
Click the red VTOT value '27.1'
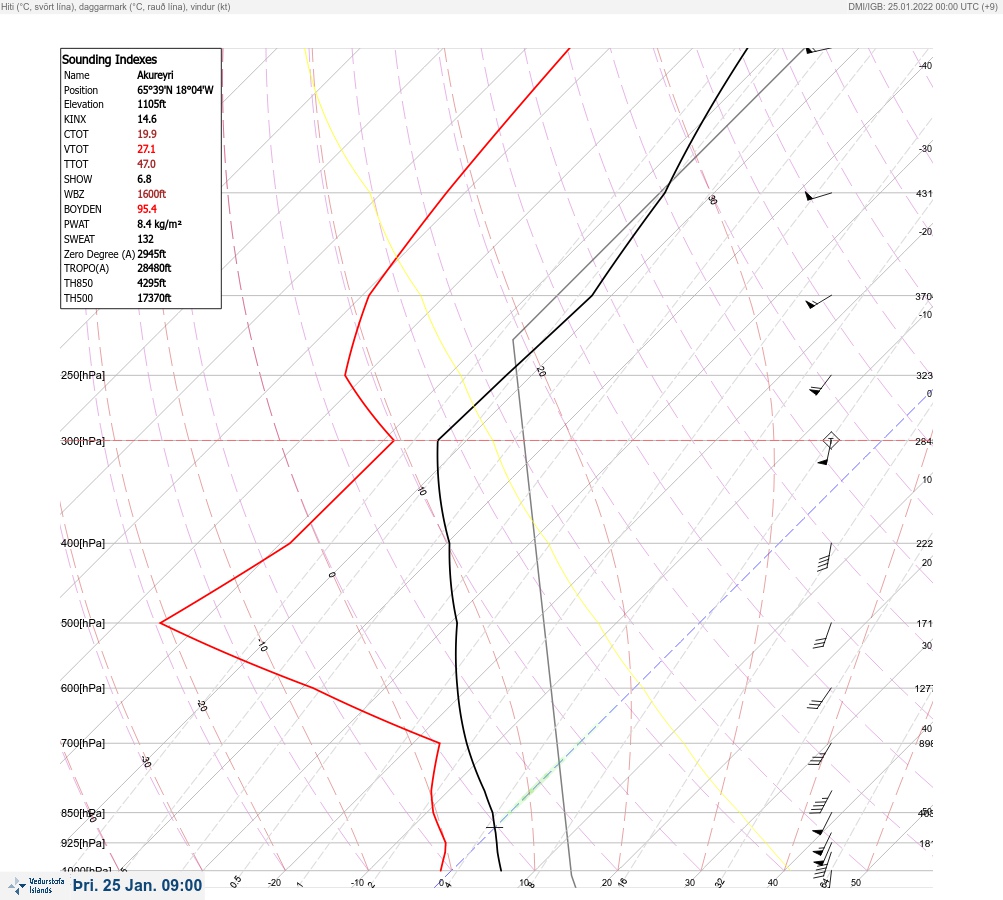(146, 149)
